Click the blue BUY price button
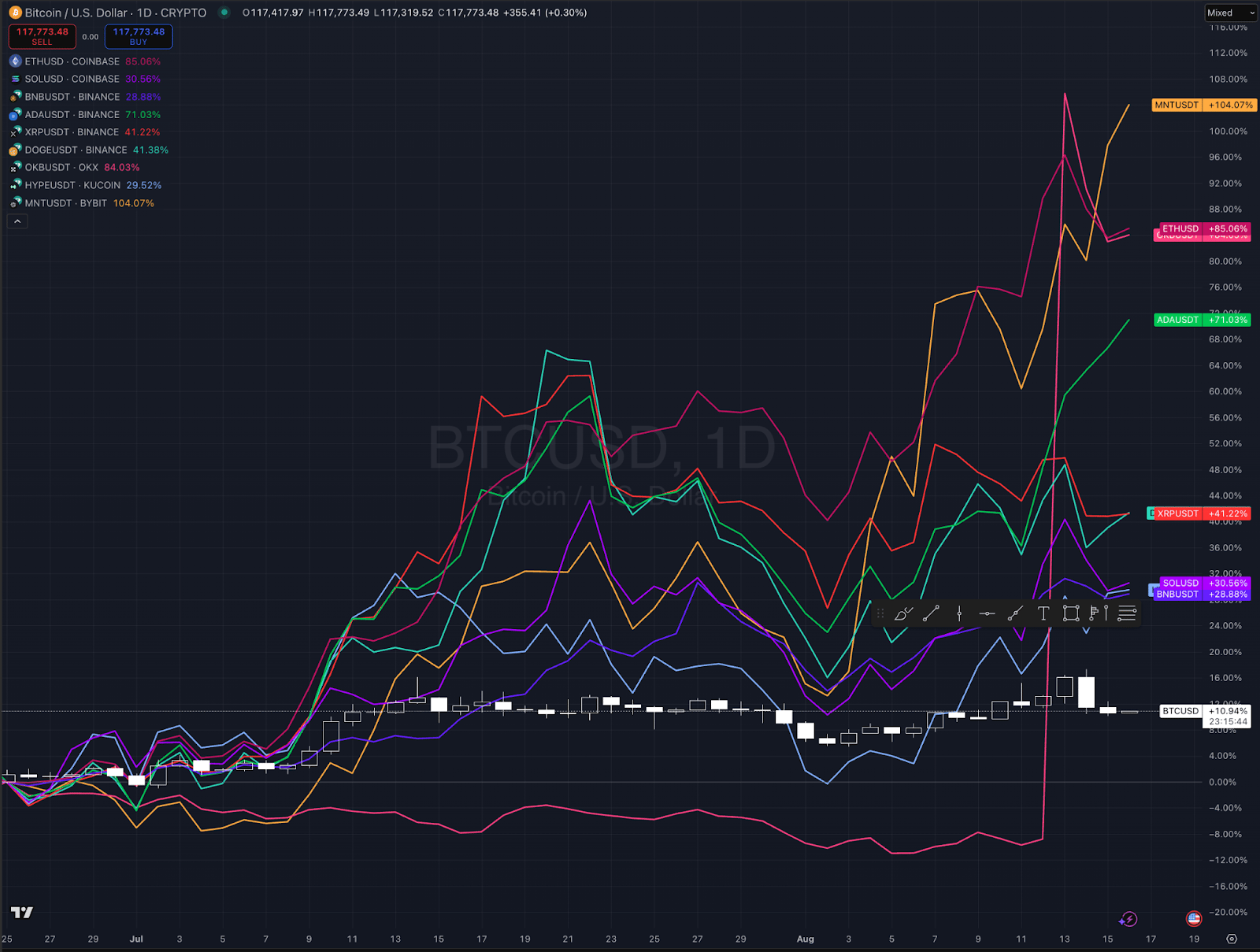Viewport: 1260px width, 952px height. click(139, 36)
